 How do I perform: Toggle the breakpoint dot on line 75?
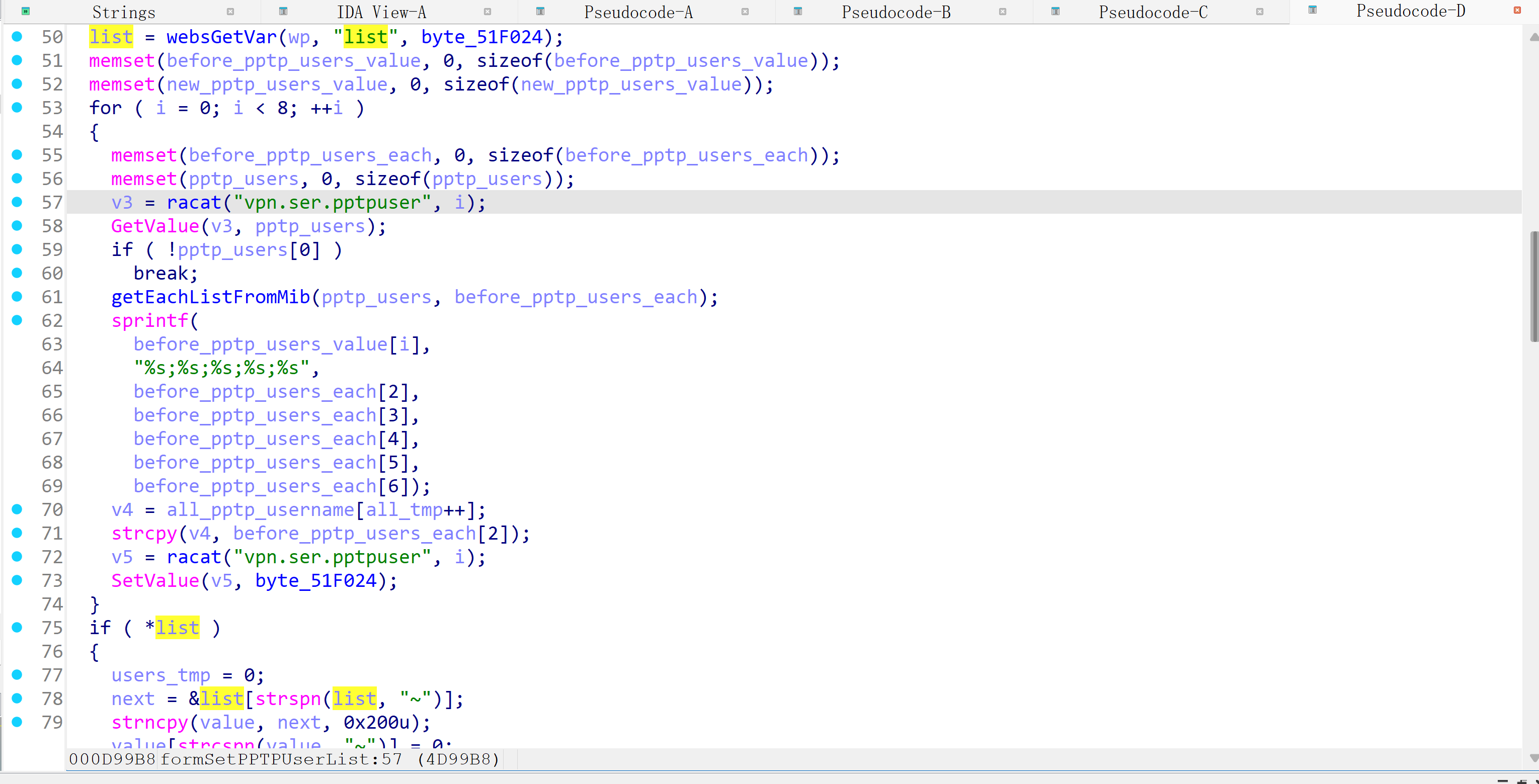pos(17,627)
